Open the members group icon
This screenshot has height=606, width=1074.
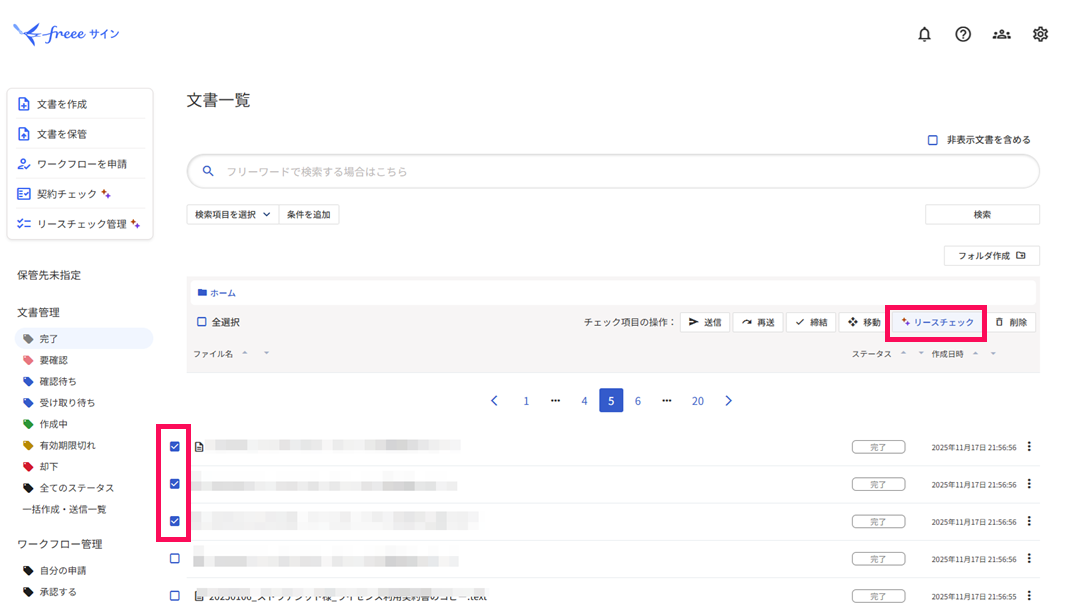(1001, 34)
